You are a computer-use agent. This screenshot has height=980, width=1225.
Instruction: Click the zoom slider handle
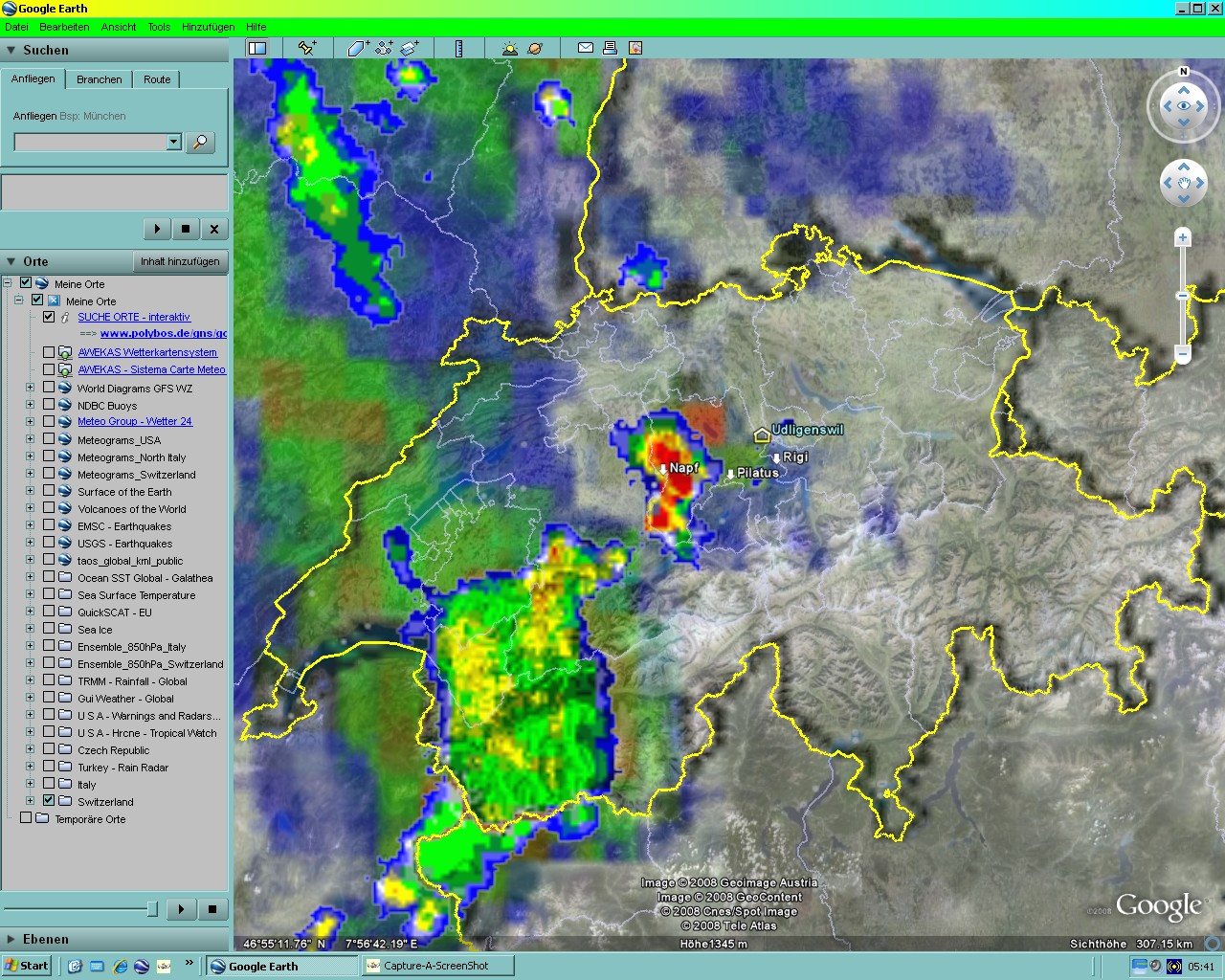[x=1183, y=296]
